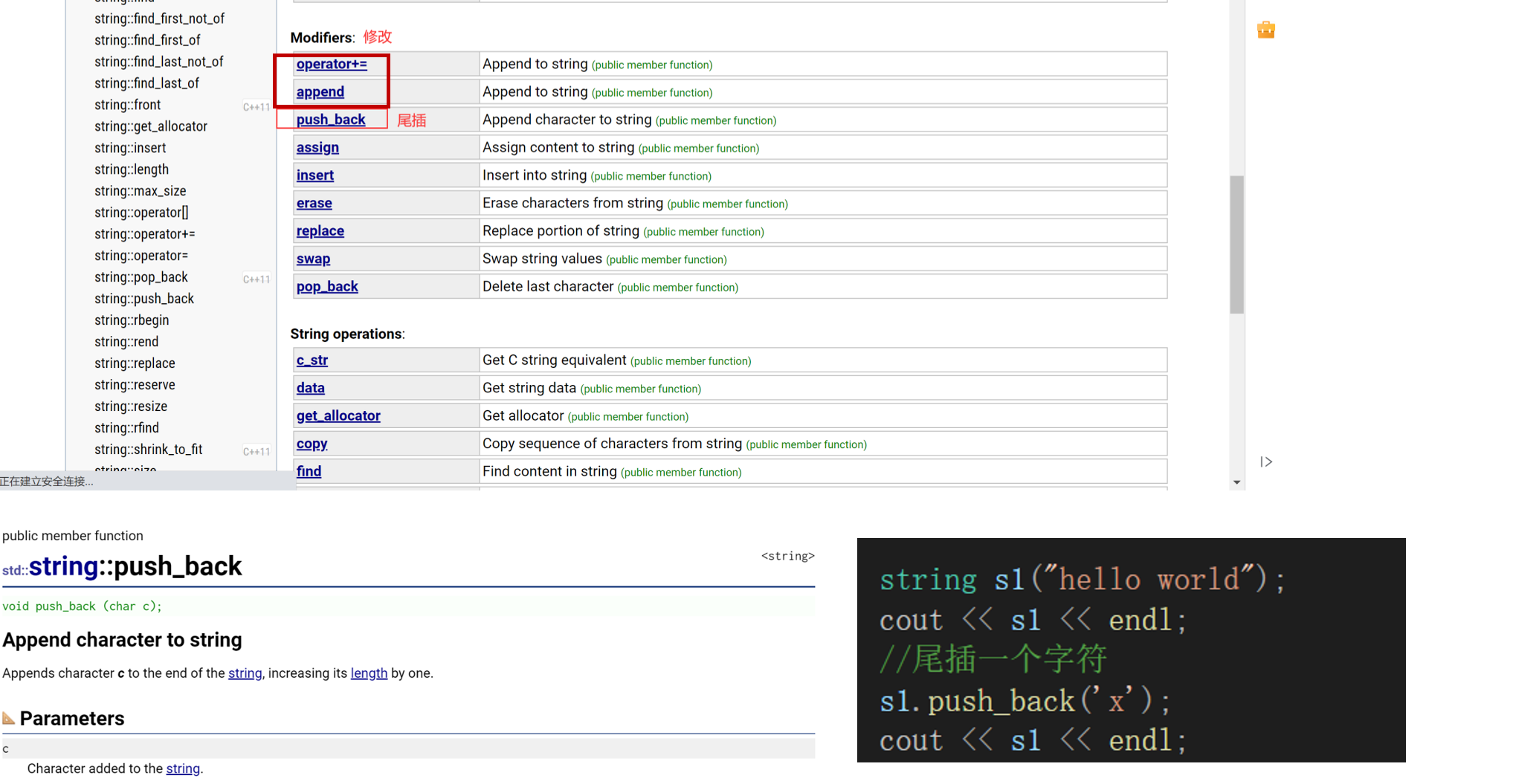Select string::shrink_to_fit in sidebar list
This screenshot has width=1539, height=784.
(x=149, y=450)
